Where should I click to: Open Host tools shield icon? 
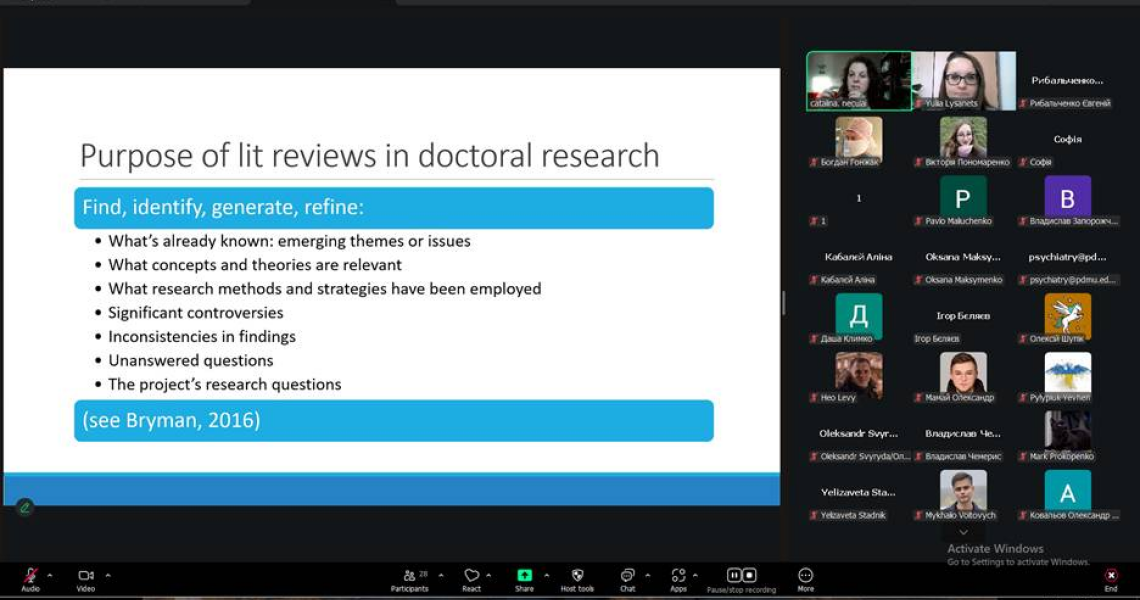click(x=577, y=576)
